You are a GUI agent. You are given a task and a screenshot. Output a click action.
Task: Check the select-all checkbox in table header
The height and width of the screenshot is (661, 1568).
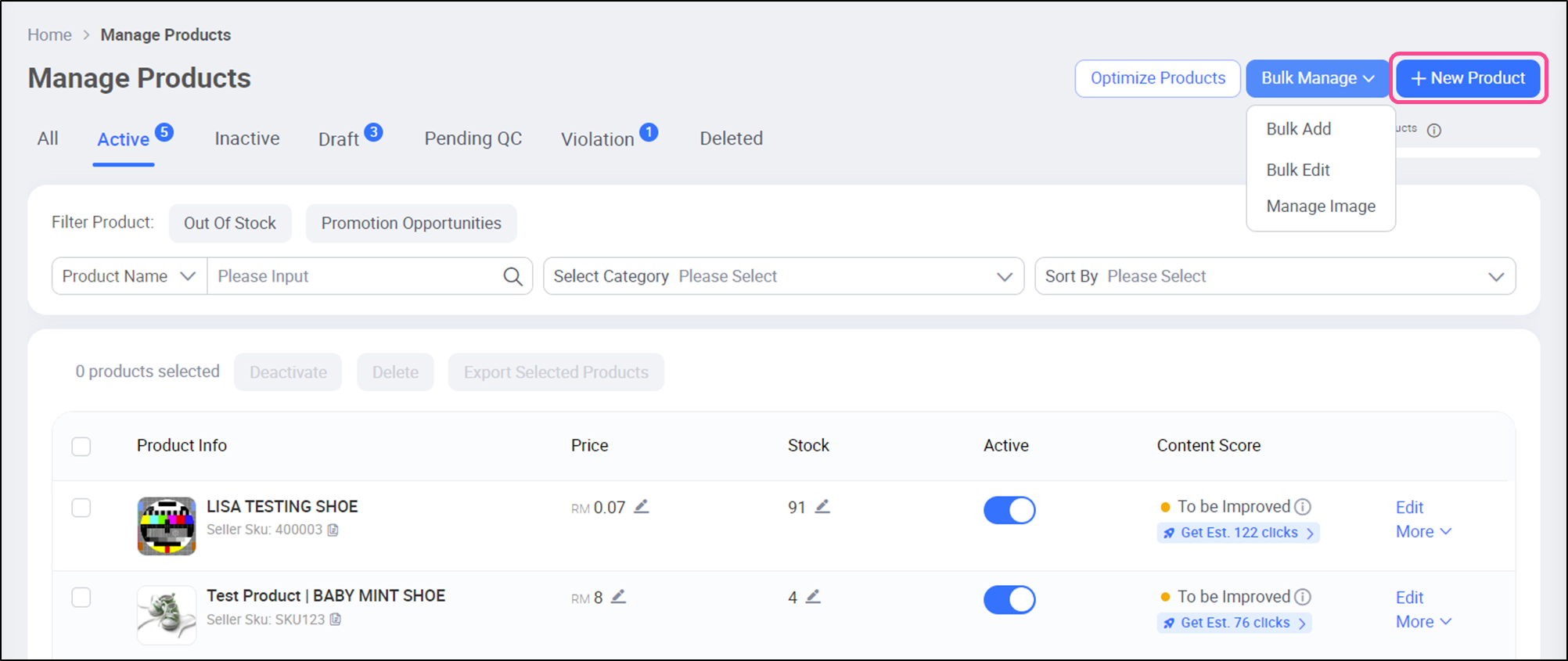(81, 447)
